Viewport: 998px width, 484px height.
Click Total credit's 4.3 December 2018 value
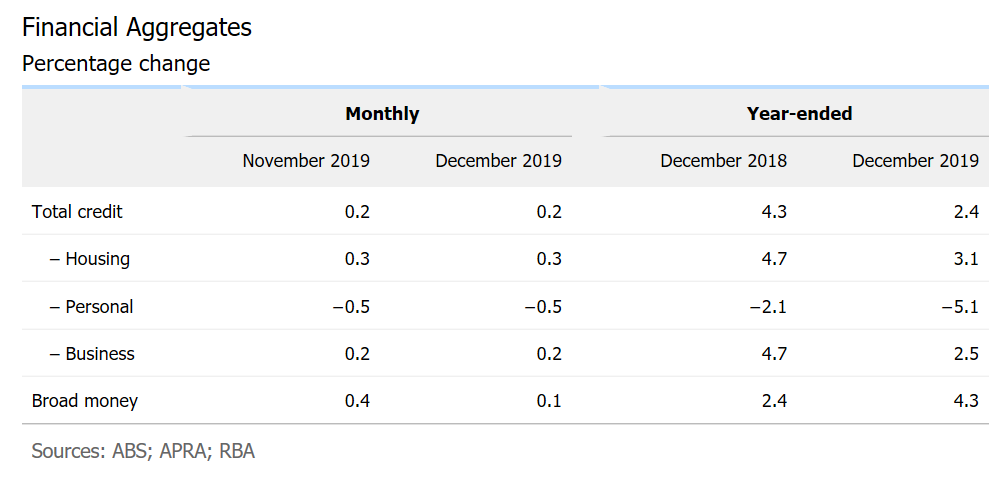pos(774,212)
